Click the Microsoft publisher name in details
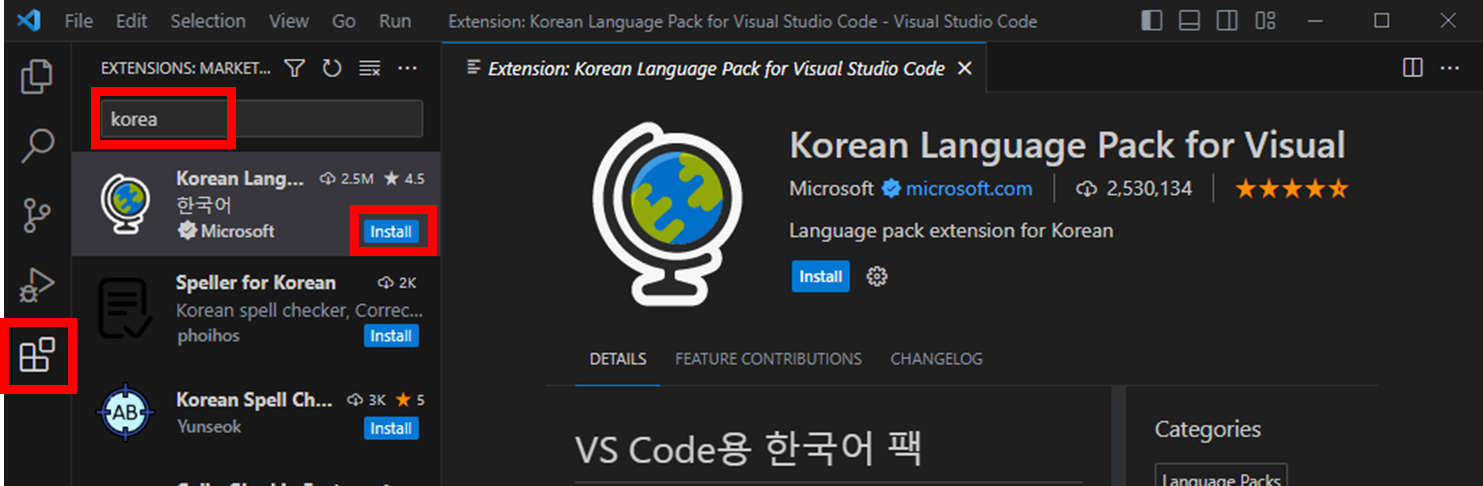 coord(831,188)
